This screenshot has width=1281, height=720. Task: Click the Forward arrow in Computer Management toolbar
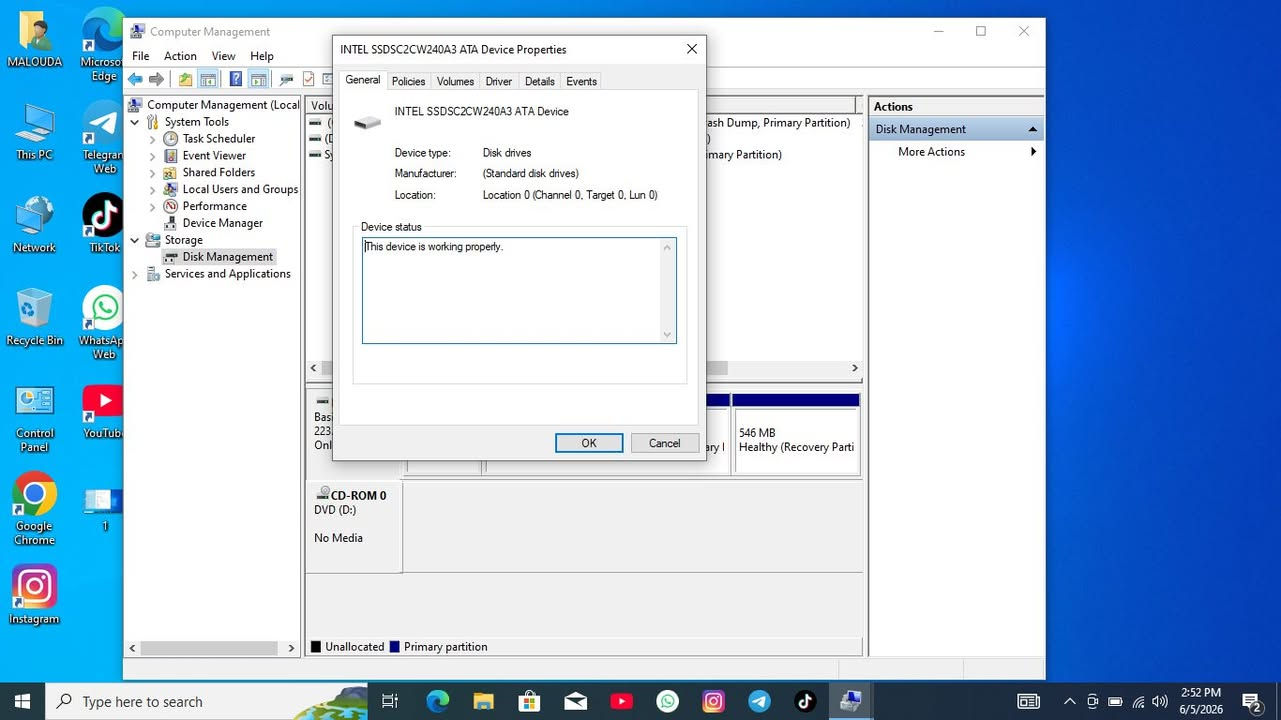(x=157, y=80)
